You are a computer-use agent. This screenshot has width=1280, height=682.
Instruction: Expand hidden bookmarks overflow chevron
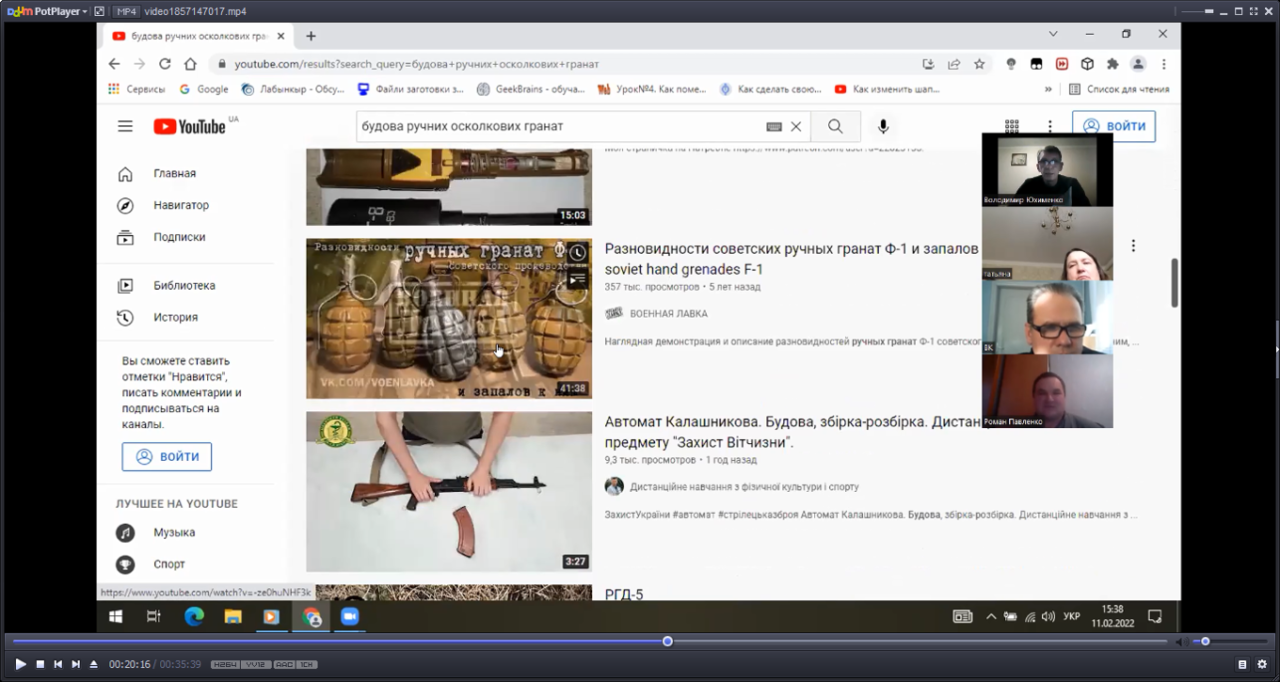click(x=1048, y=89)
